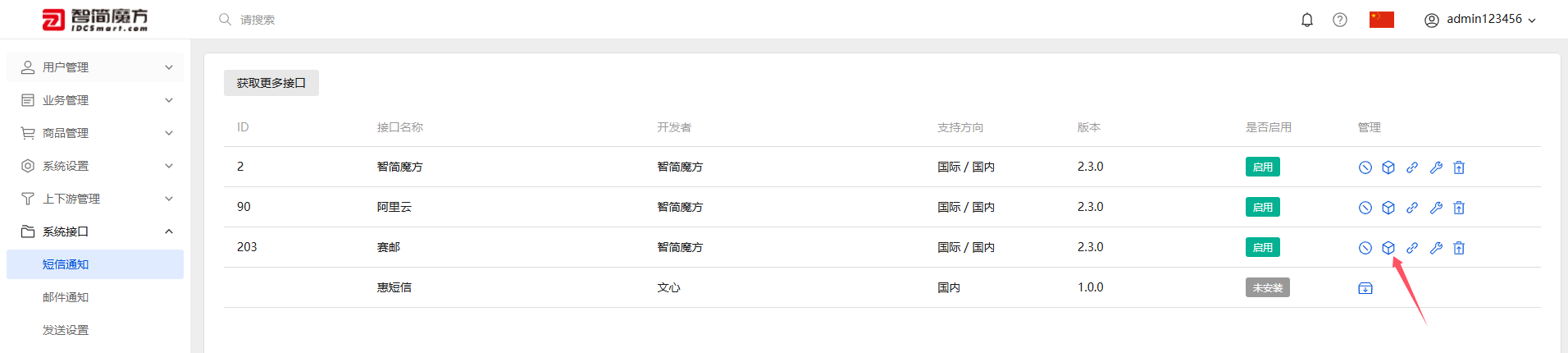Click the install icon for 惠短信 row

[x=1365, y=288]
